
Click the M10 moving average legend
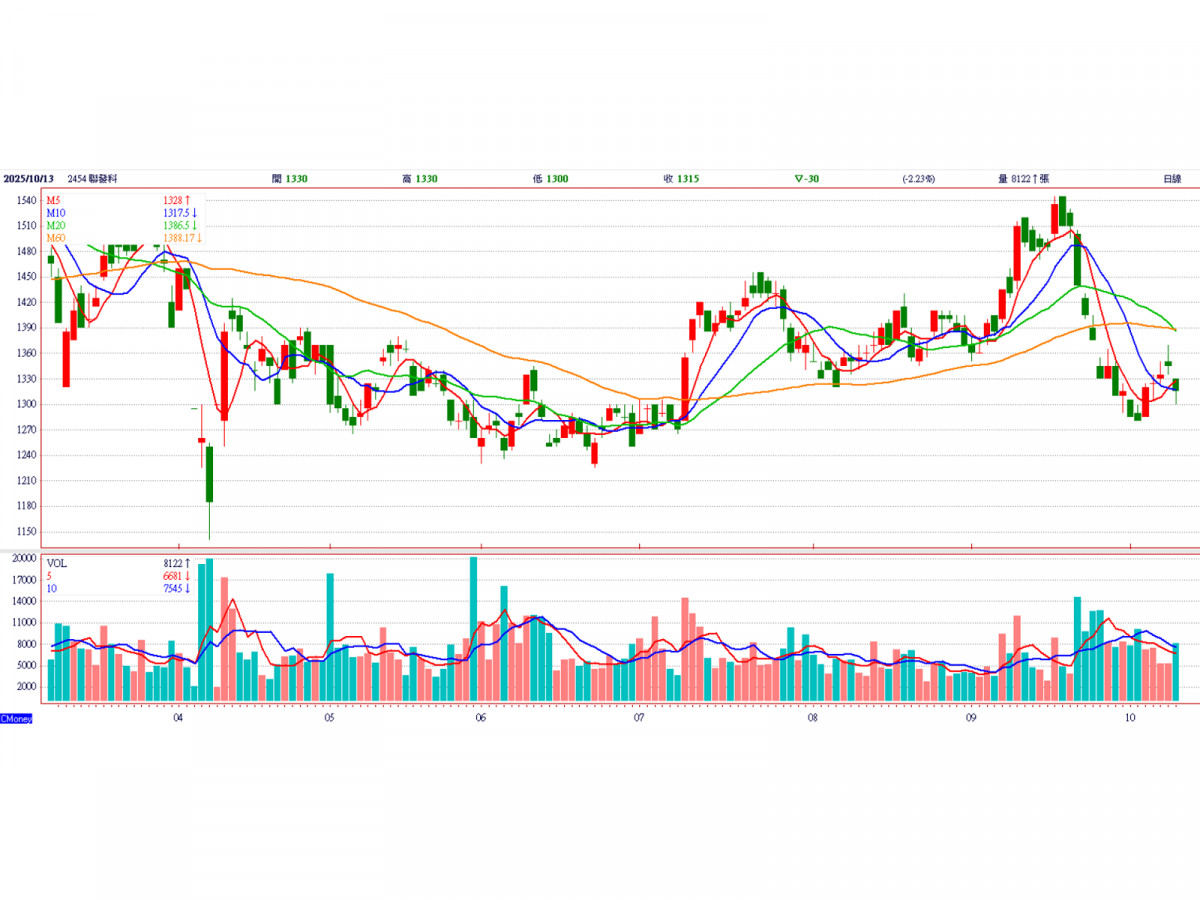coord(56,213)
